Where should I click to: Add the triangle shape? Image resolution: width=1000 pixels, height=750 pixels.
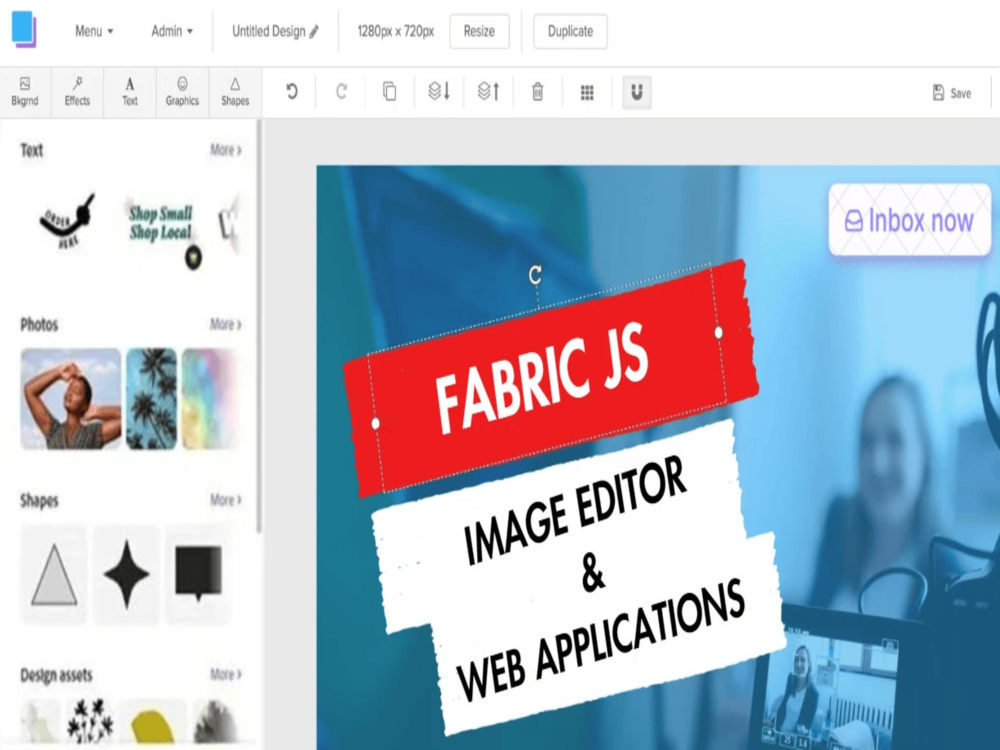coord(54,575)
